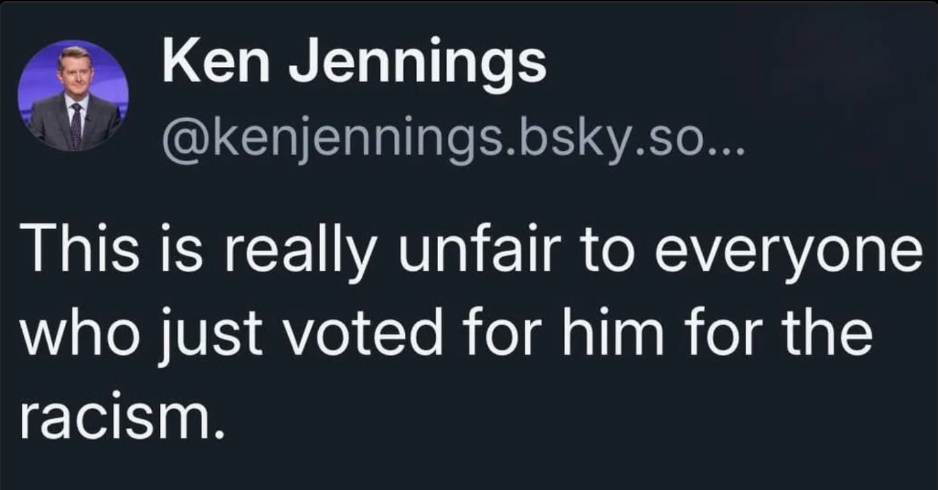
Task: Click Ken Jennings' profile avatar photo
Action: (74, 98)
